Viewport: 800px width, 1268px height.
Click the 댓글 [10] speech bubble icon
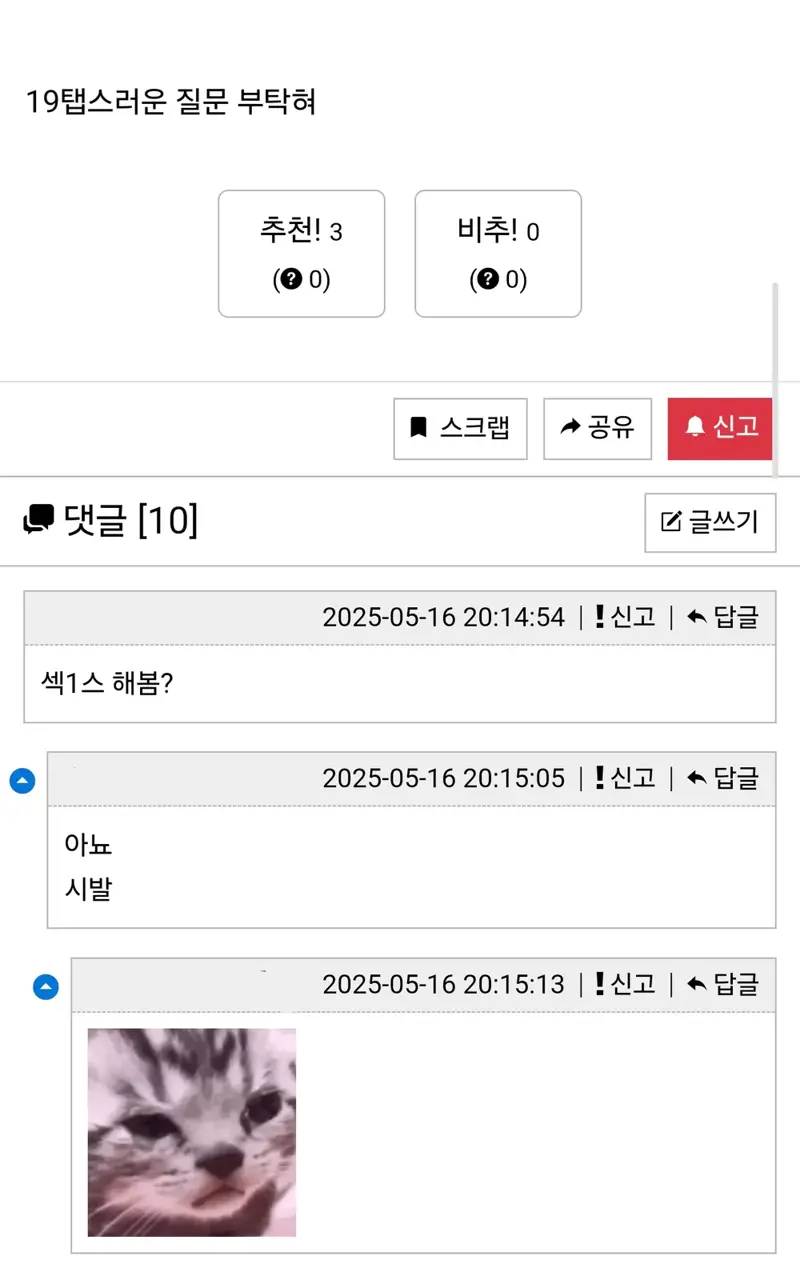coord(39,520)
